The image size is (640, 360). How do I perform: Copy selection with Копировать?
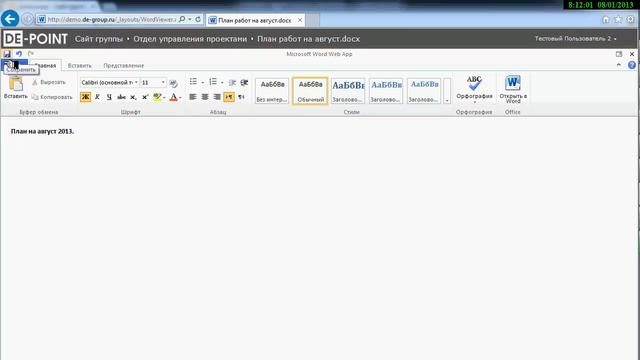pyautogui.click(x=52, y=97)
